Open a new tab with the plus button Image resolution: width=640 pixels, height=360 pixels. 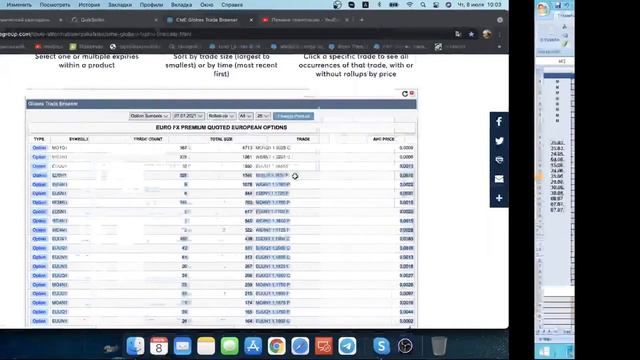(x=362, y=20)
